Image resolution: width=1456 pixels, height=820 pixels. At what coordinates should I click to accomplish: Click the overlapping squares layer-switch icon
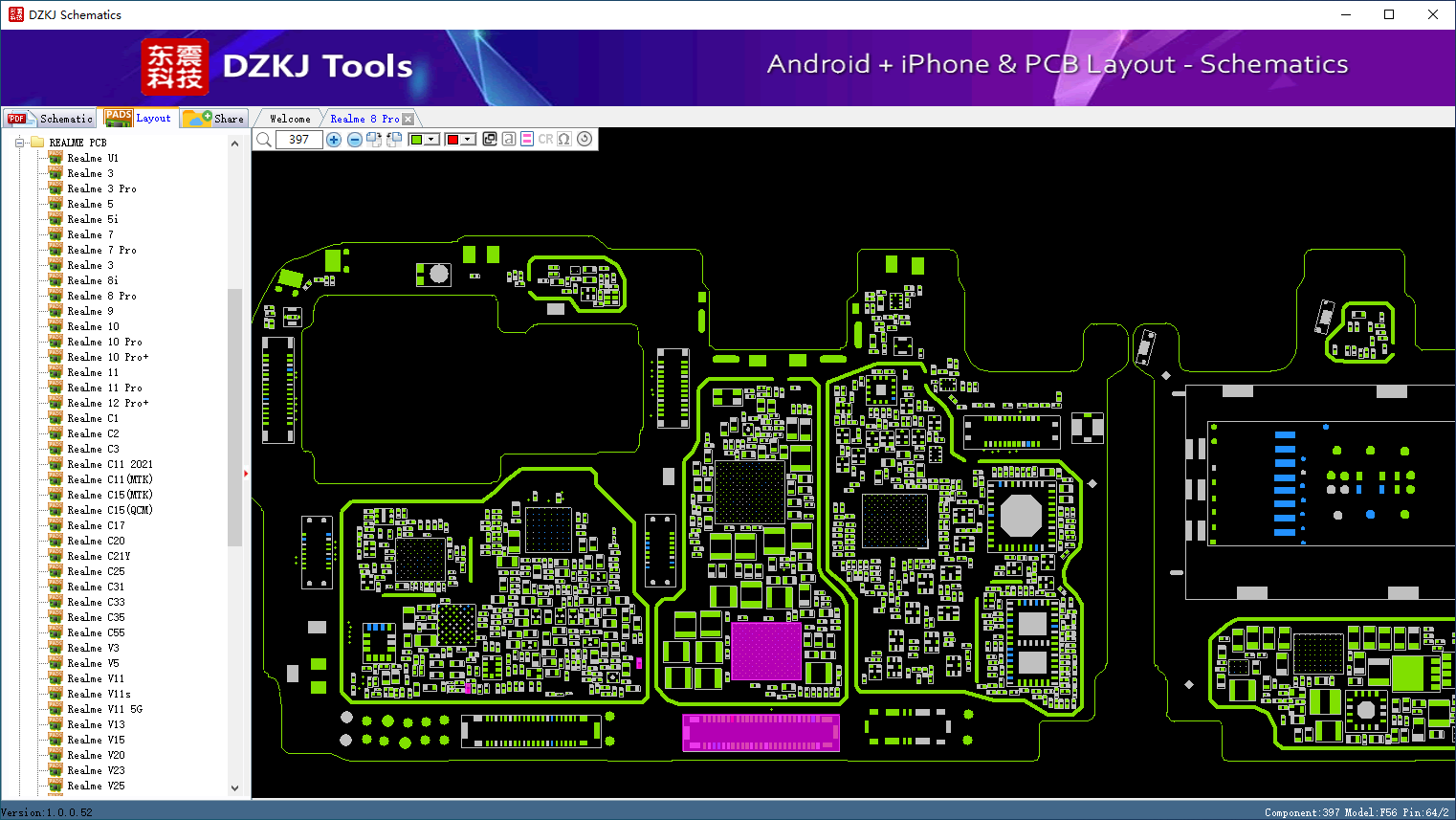(490, 139)
